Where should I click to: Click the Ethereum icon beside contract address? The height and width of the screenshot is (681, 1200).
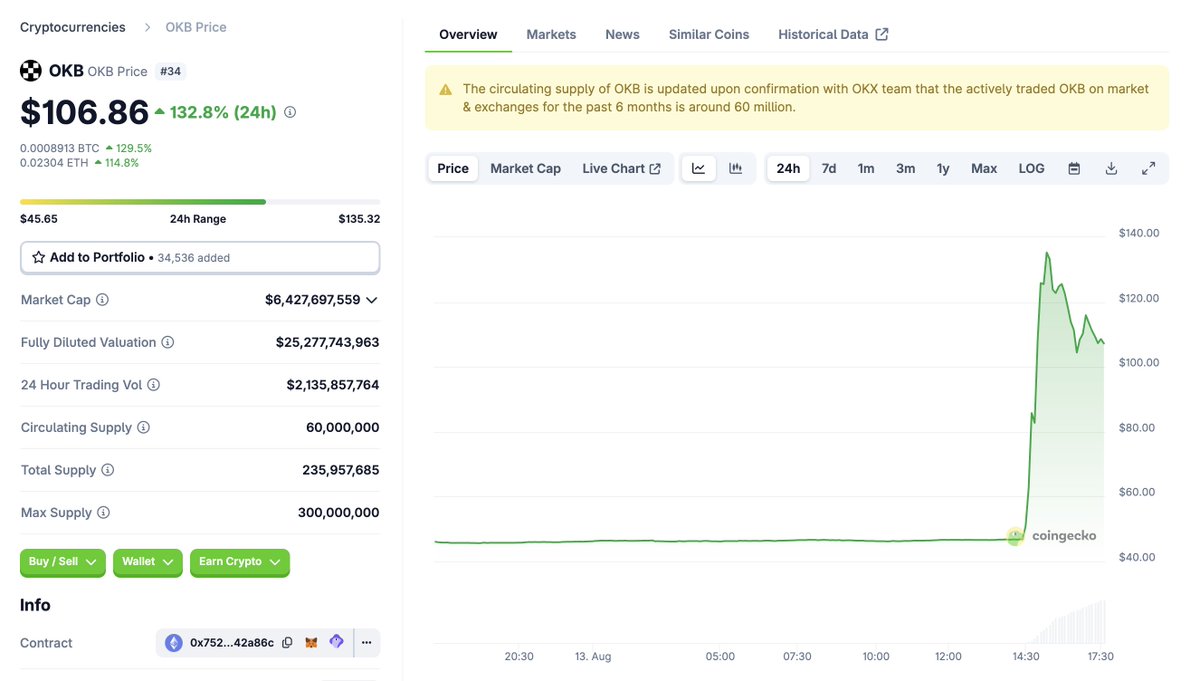pyautogui.click(x=174, y=643)
